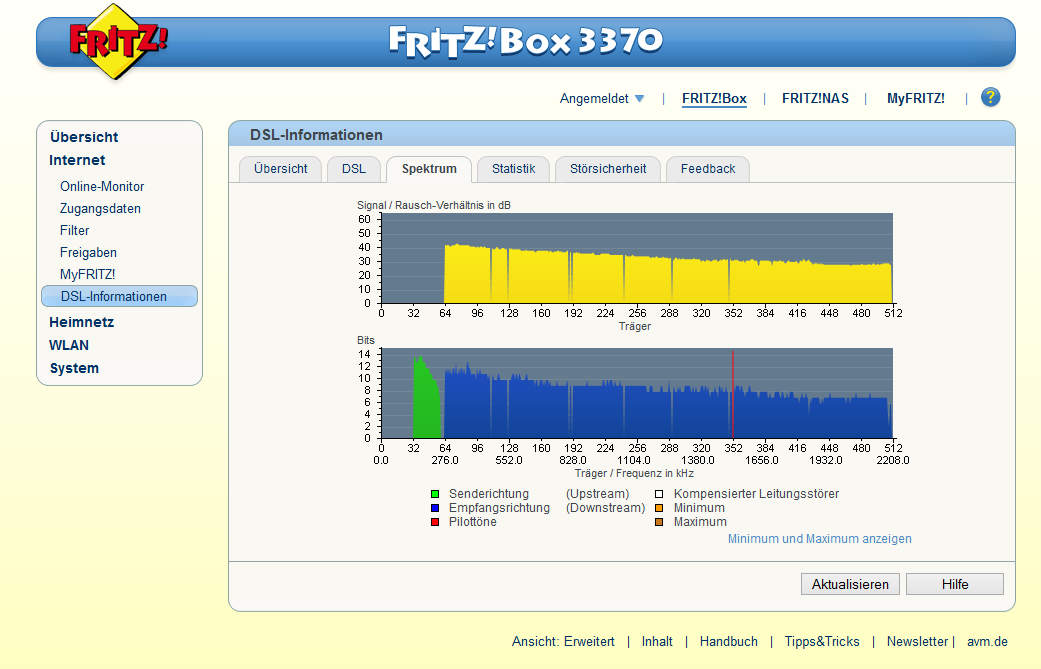Screen dimensions: 1041x669
Task: Open the MyFRITZ! top navigation link
Action: click(916, 98)
